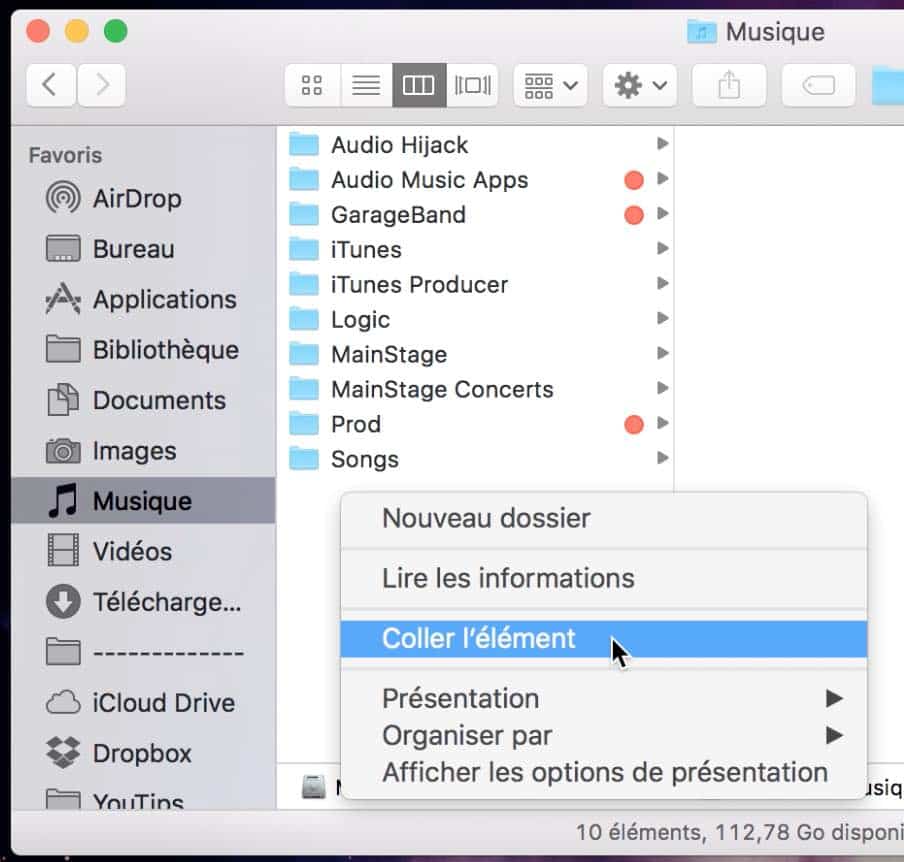Select the MainStage Concerts folder
Image resolution: width=904 pixels, height=862 pixels.
click(x=475, y=389)
